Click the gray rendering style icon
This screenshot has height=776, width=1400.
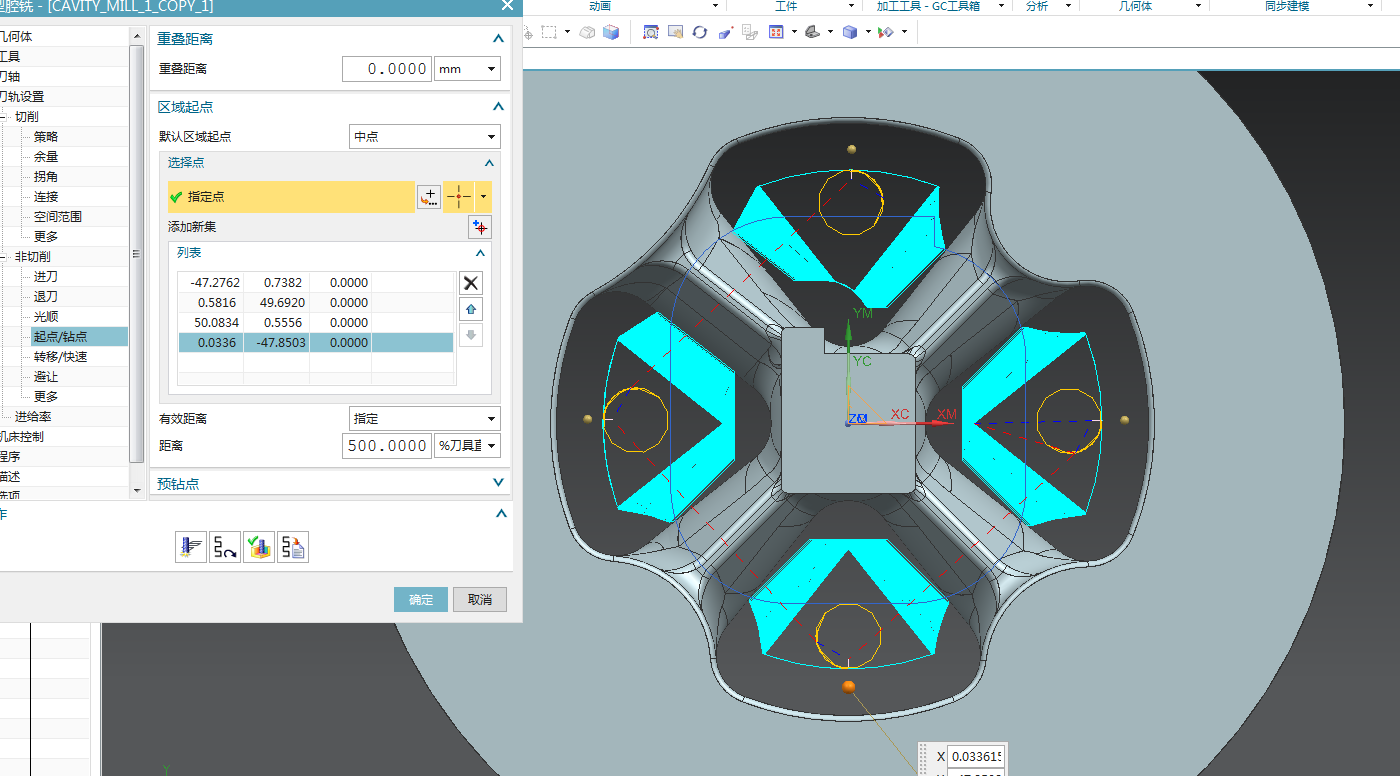tap(813, 32)
